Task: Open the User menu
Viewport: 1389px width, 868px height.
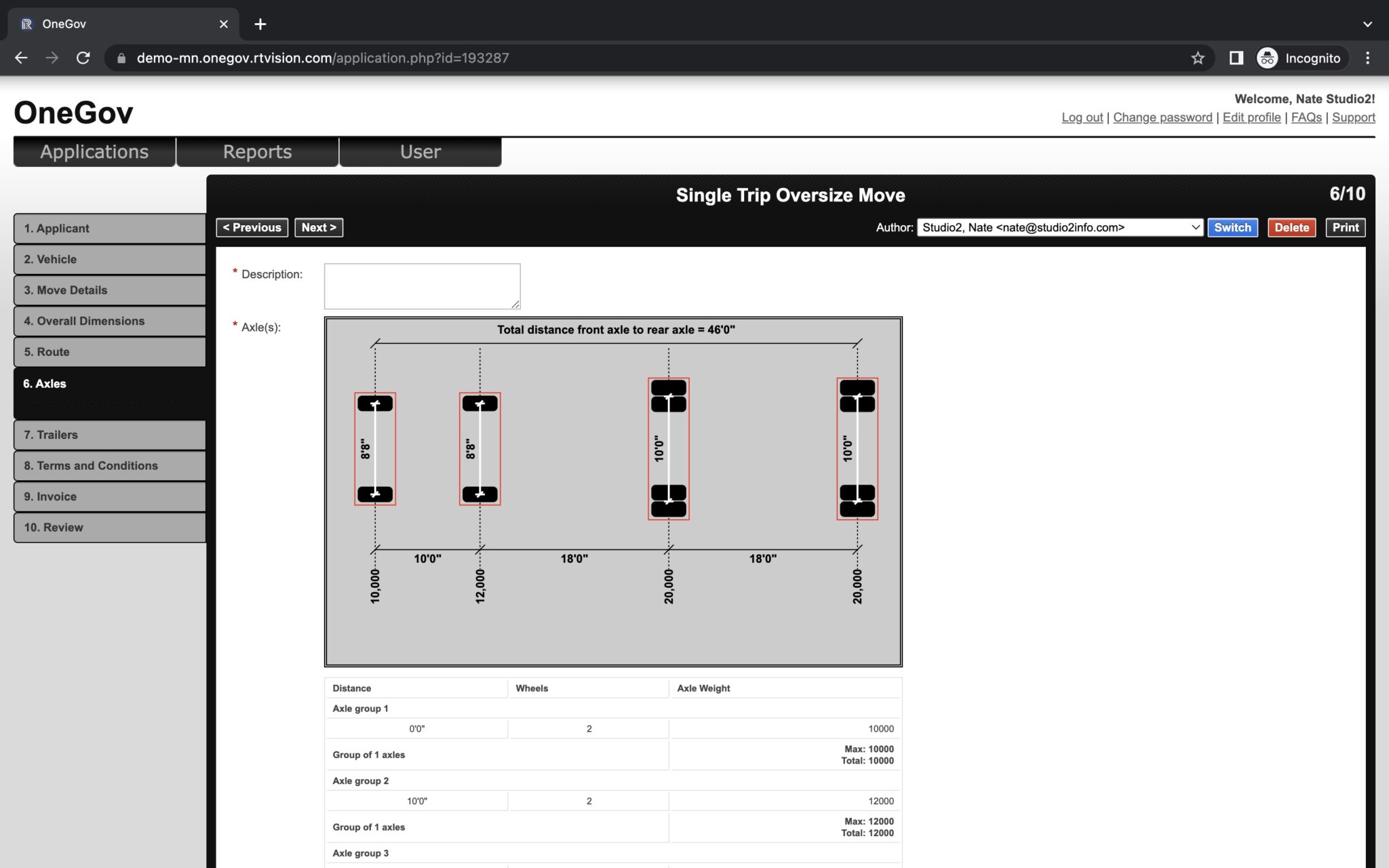Action: [419, 151]
